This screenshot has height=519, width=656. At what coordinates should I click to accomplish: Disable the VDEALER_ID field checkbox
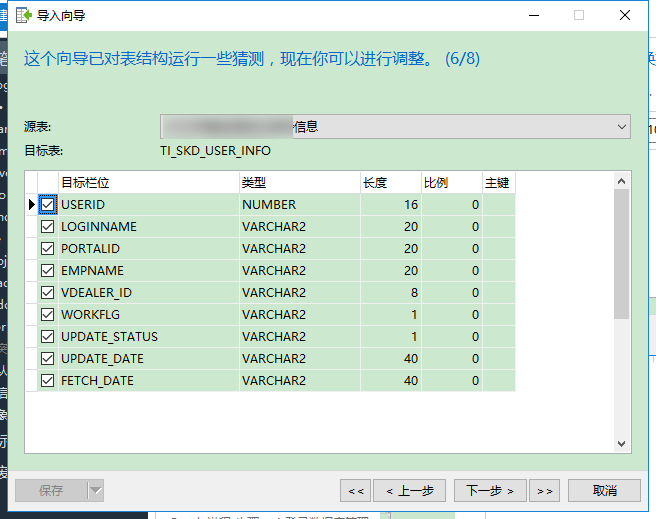tap(47, 292)
